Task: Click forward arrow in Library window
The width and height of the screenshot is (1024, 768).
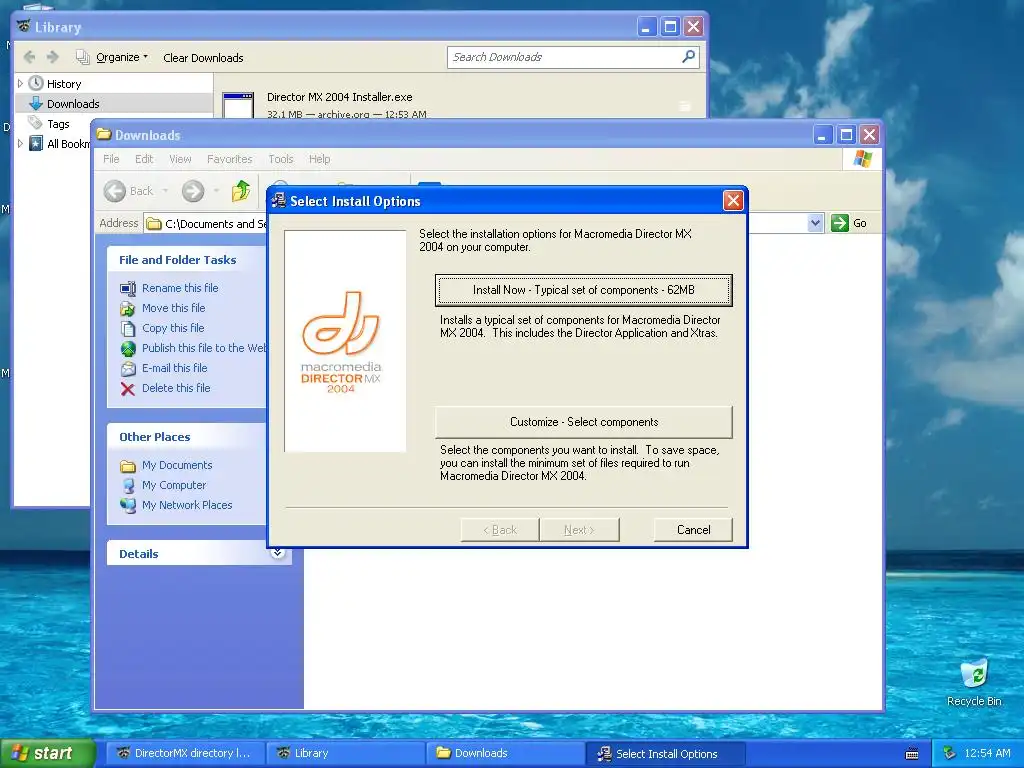Action: pos(53,57)
